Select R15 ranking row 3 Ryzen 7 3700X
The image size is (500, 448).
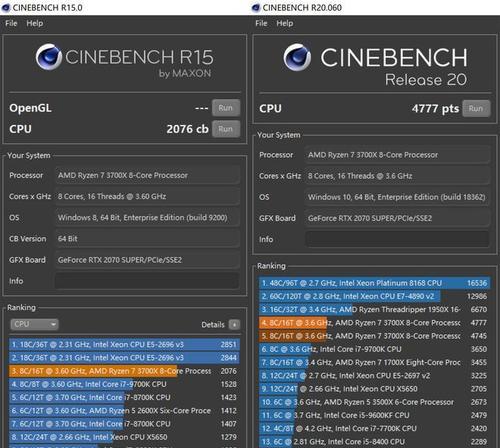tap(124, 371)
